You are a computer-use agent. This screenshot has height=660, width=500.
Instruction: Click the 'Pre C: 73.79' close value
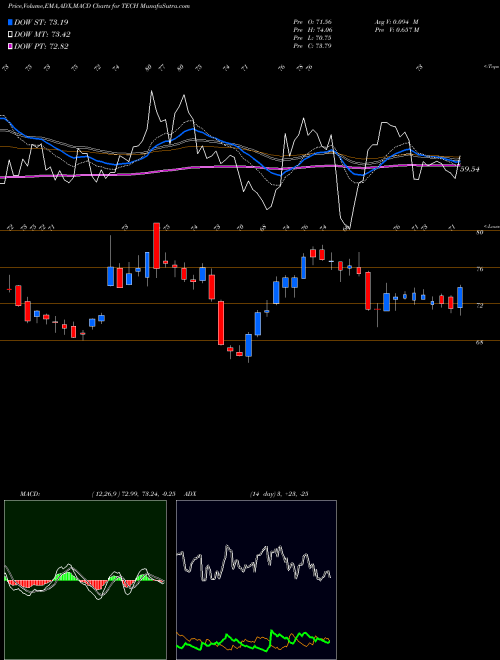[313, 46]
